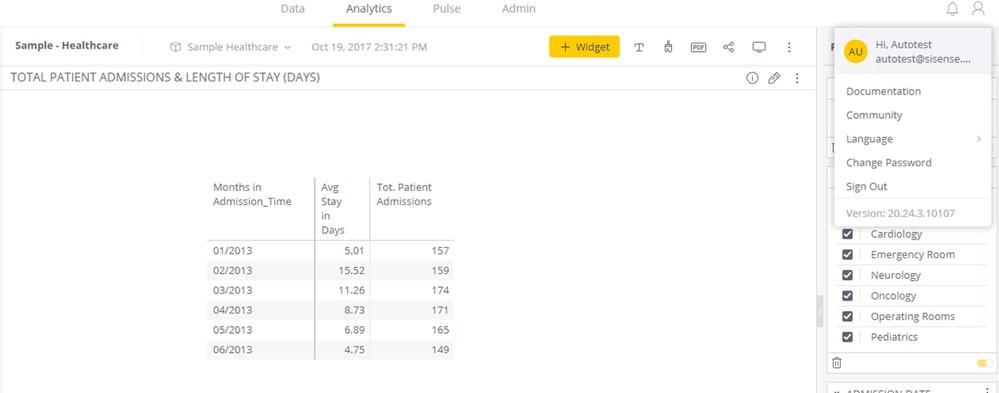Export dashboard using the PDF icon
Image resolution: width=999 pixels, height=393 pixels.
[698, 47]
